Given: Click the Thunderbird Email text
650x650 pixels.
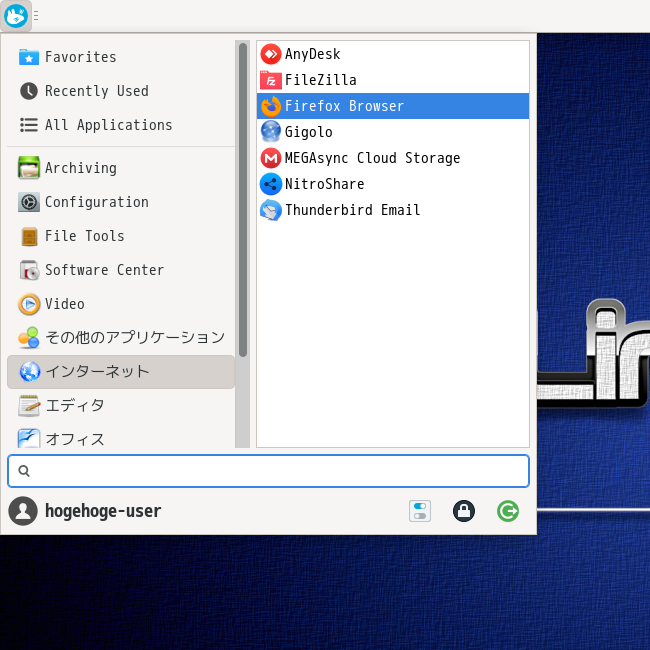Looking at the screenshot, I should (x=352, y=210).
